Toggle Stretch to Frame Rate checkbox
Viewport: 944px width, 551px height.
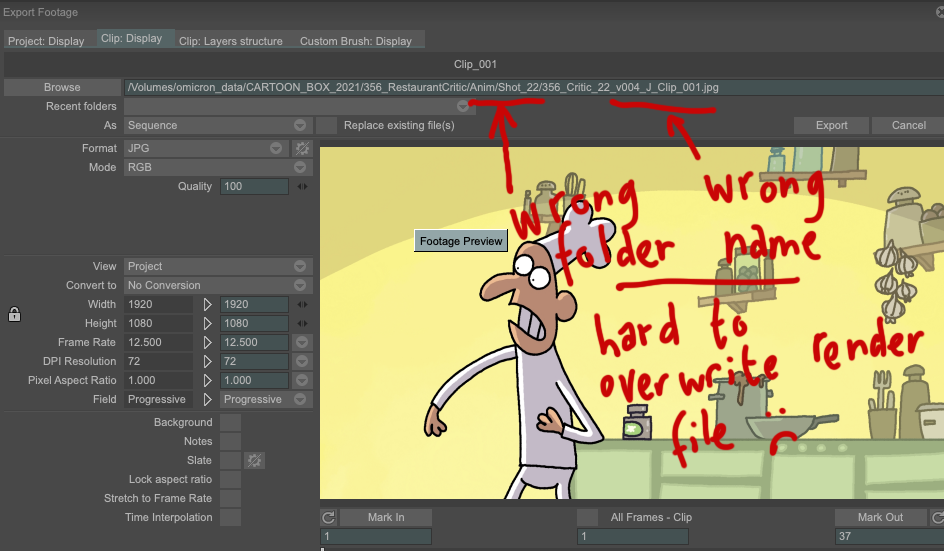pos(231,499)
